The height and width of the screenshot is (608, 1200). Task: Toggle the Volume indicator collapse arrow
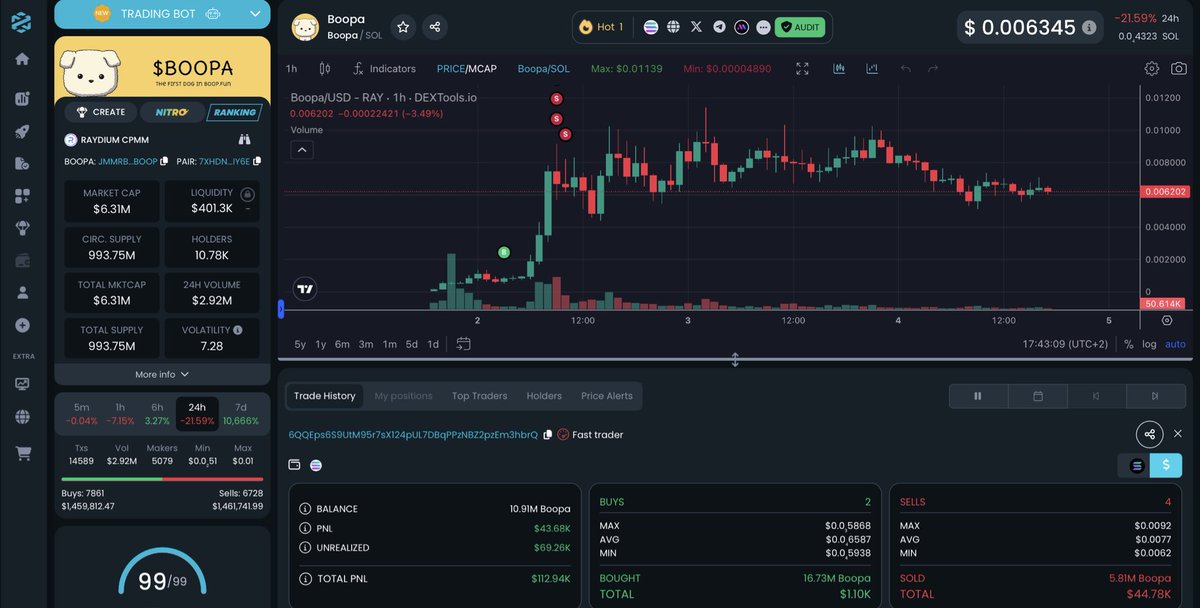pyautogui.click(x=302, y=150)
